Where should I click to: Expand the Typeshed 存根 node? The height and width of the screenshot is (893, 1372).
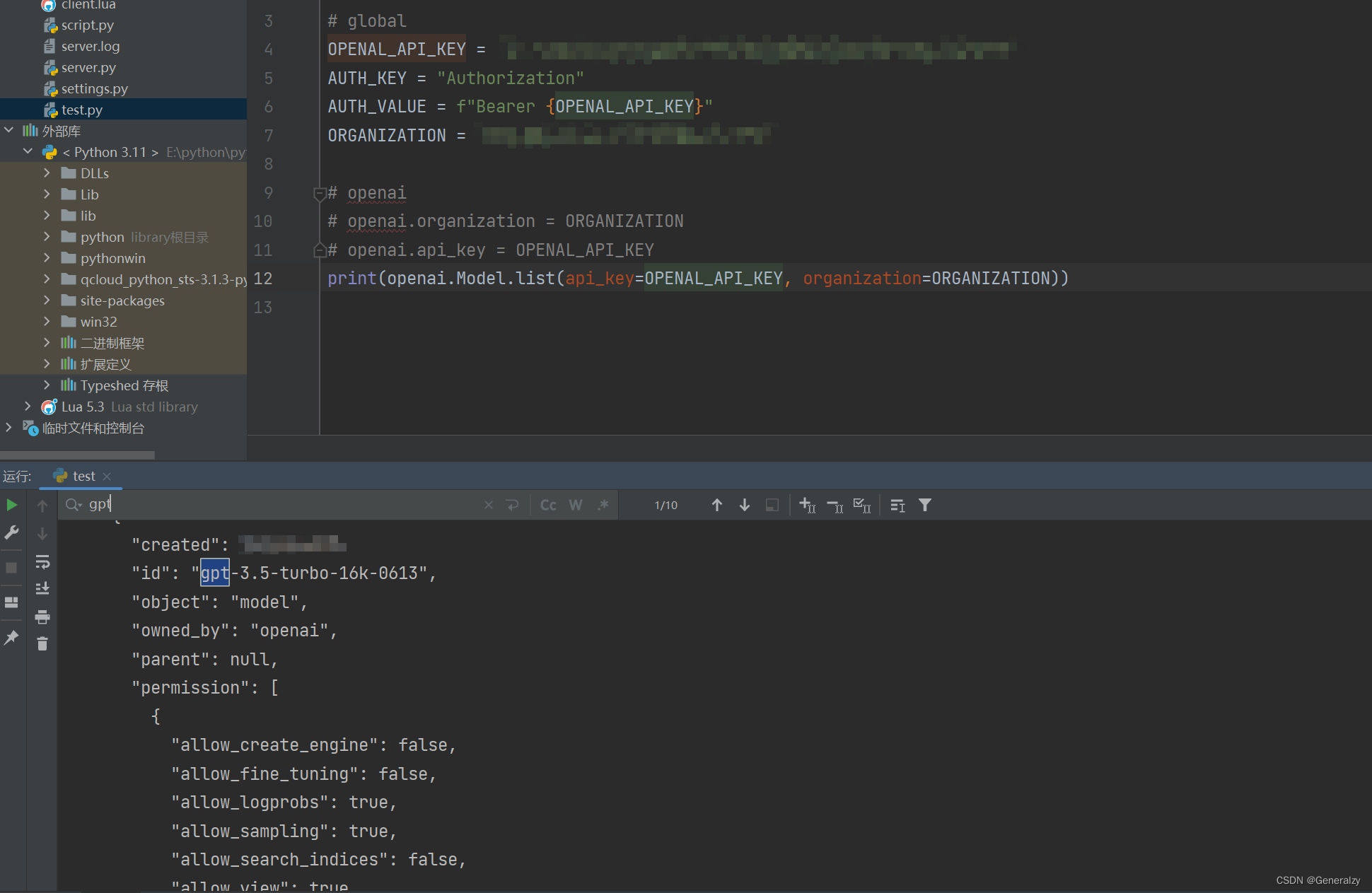(47, 385)
